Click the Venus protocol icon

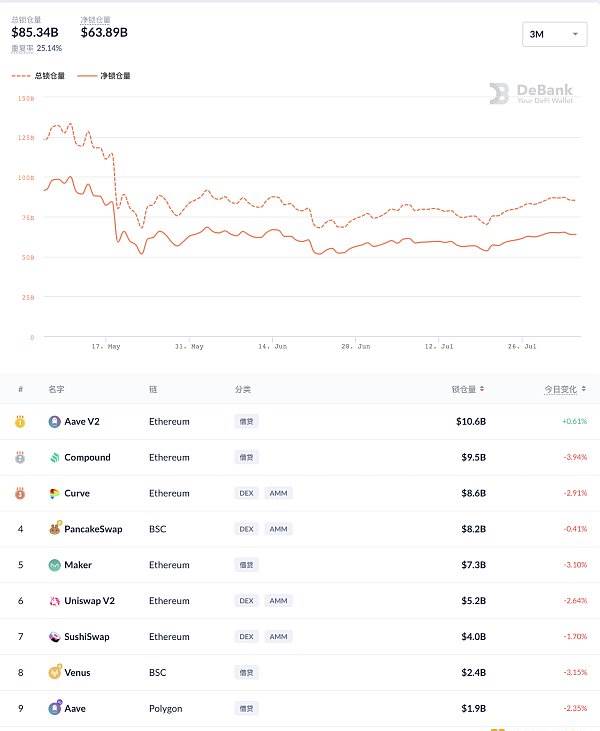click(x=55, y=672)
